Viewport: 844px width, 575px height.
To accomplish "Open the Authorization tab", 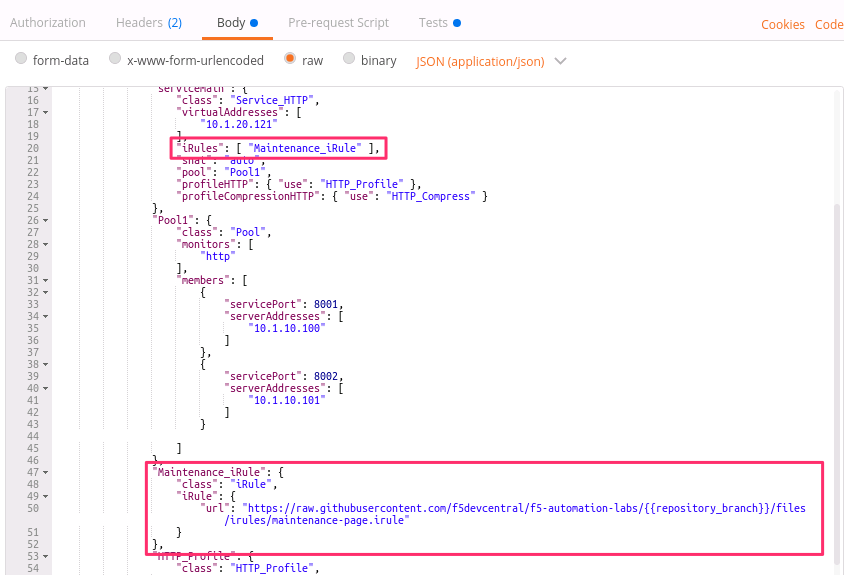I will pos(47,23).
